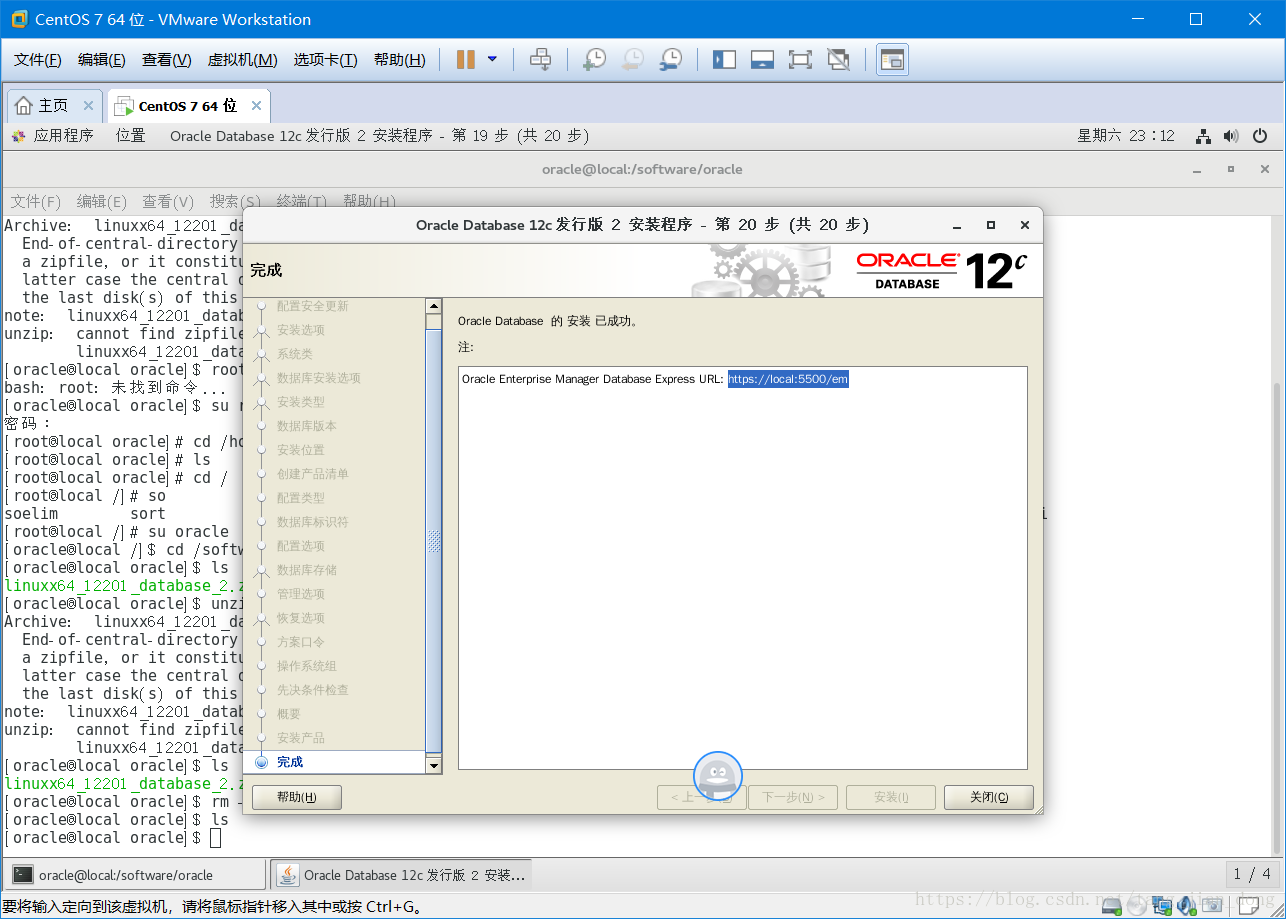Click the VMware suspend (pause) icon
This screenshot has height=919, width=1286.
(x=465, y=60)
